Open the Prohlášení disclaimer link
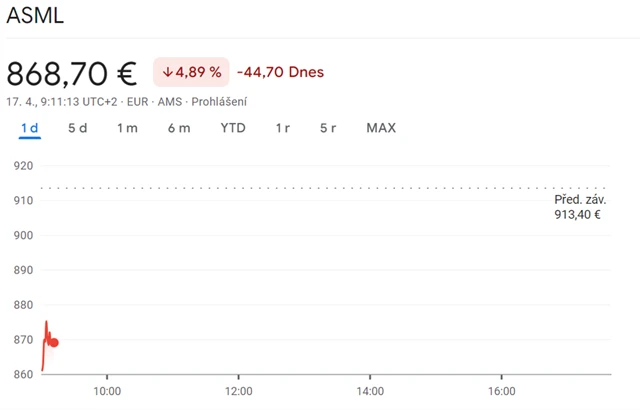 click(219, 102)
